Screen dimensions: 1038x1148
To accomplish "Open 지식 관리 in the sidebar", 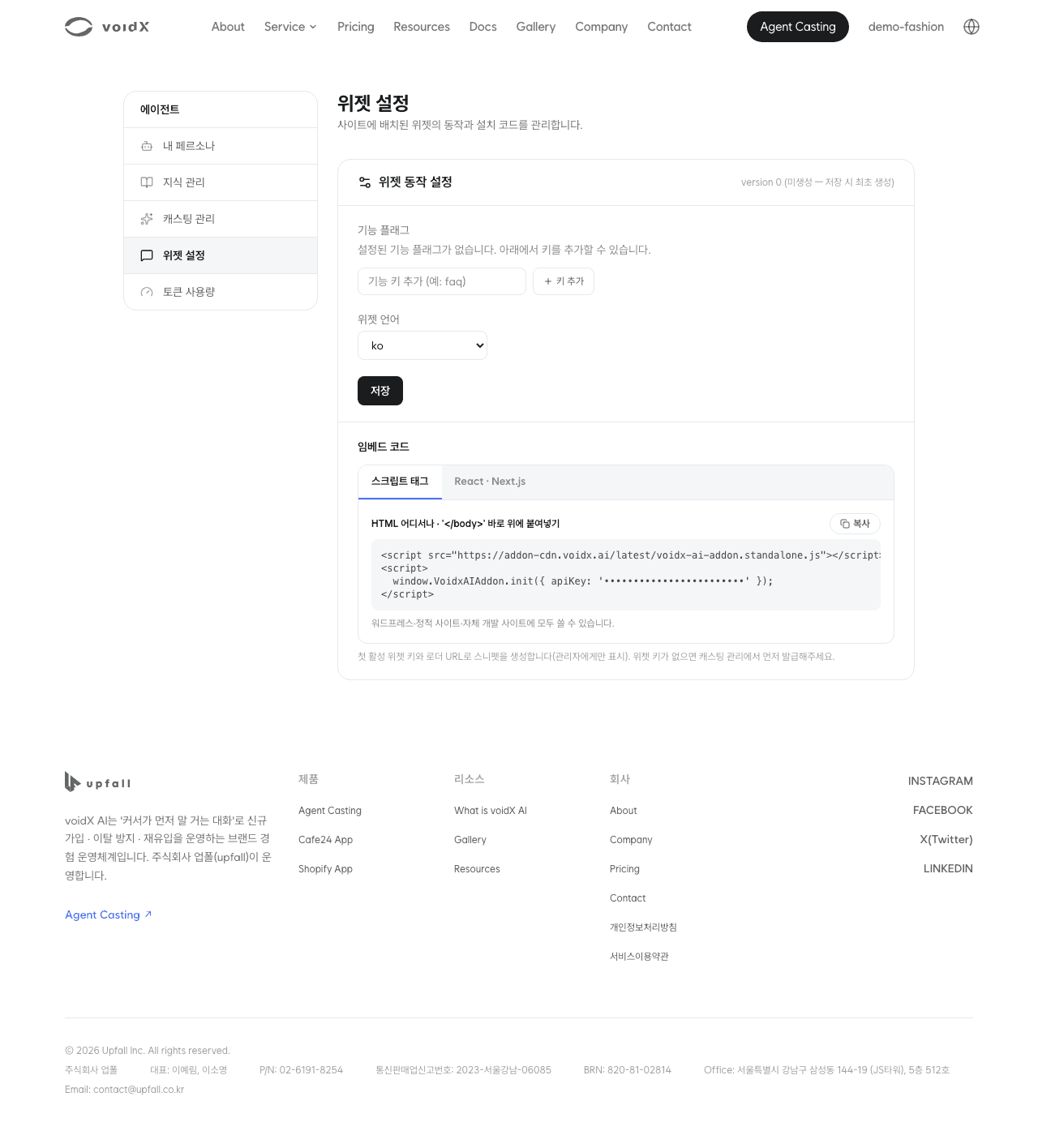I will pyautogui.click(x=221, y=182).
